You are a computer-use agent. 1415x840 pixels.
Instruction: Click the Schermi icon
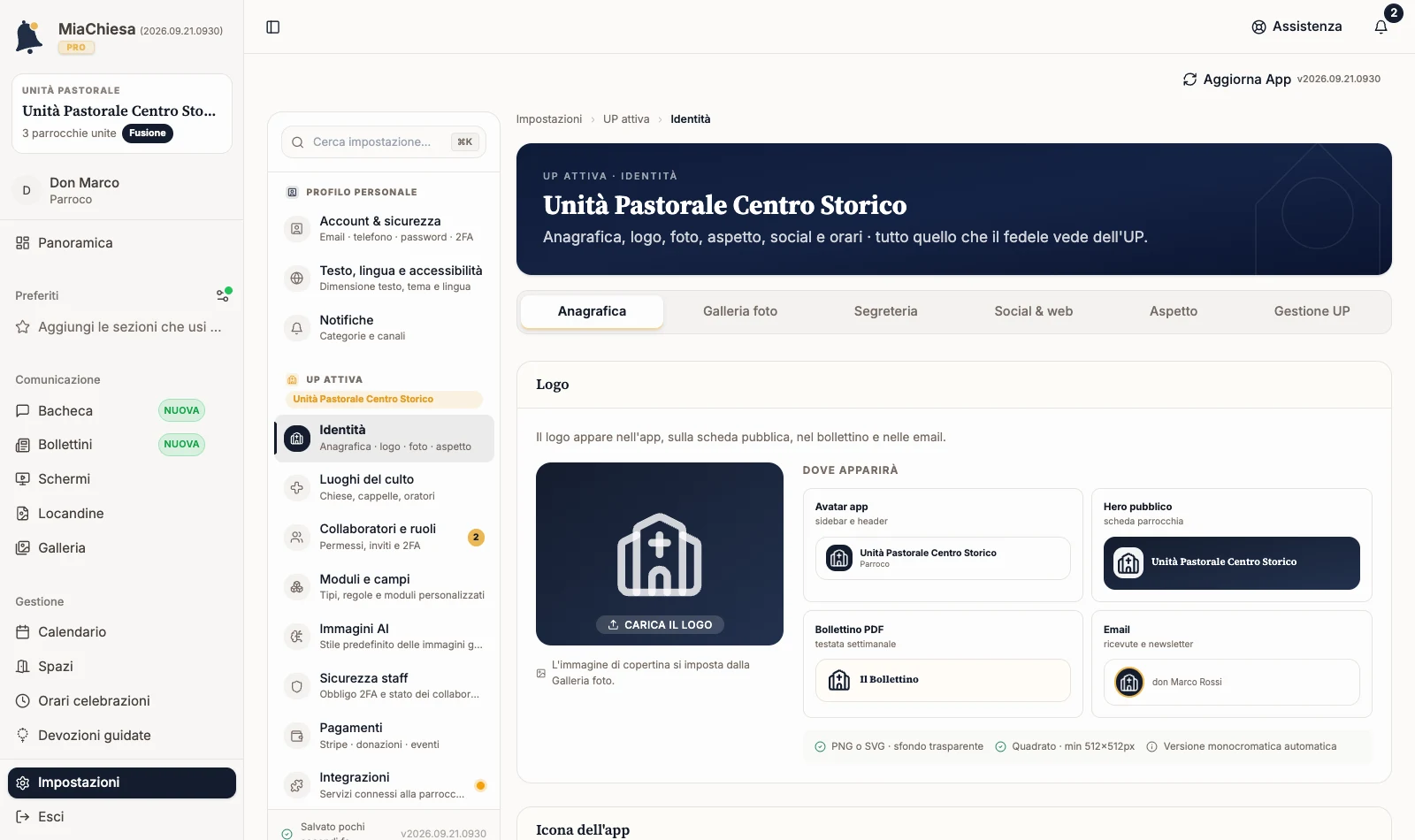click(x=23, y=479)
